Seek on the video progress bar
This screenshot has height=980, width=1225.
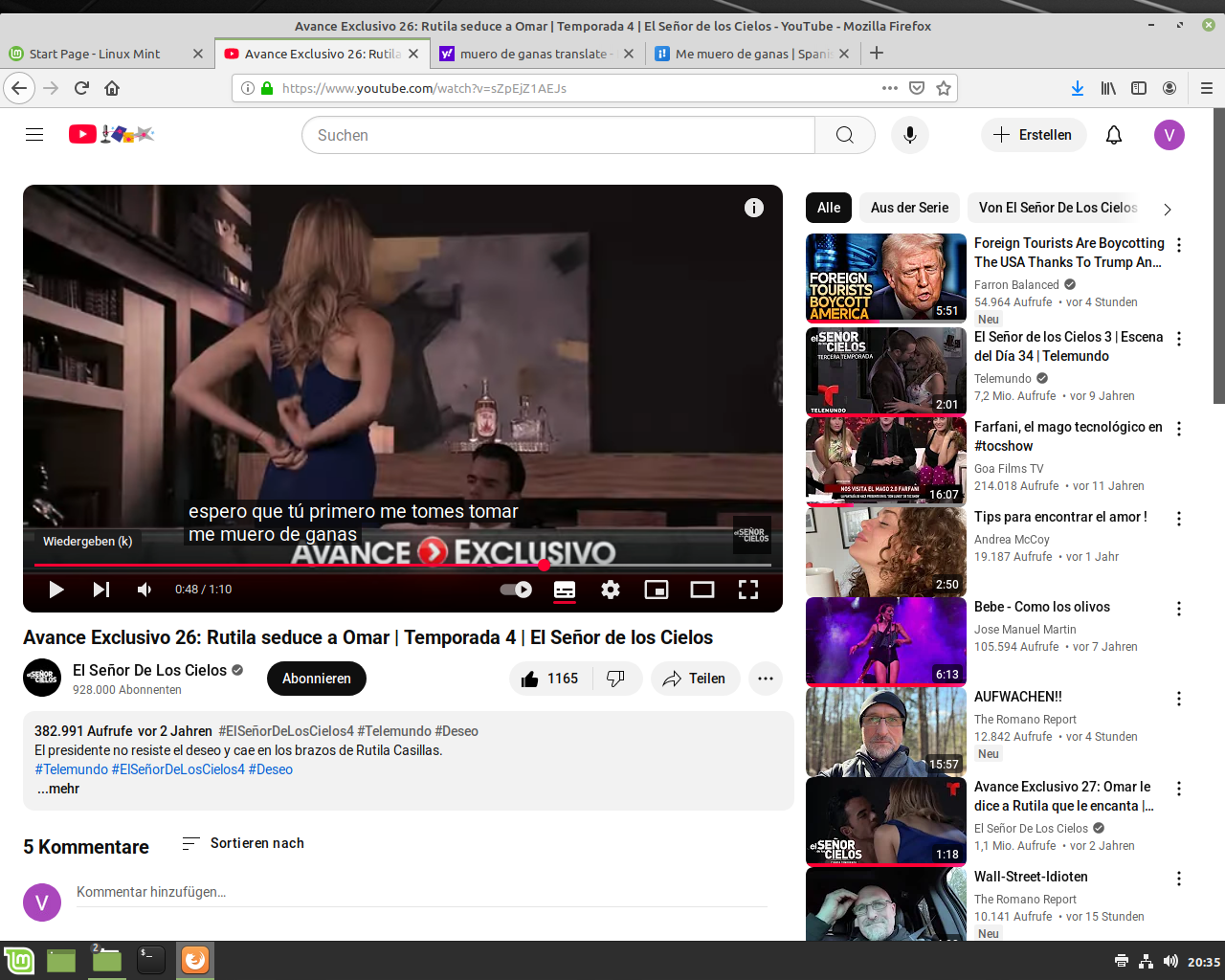pyautogui.click(x=403, y=565)
